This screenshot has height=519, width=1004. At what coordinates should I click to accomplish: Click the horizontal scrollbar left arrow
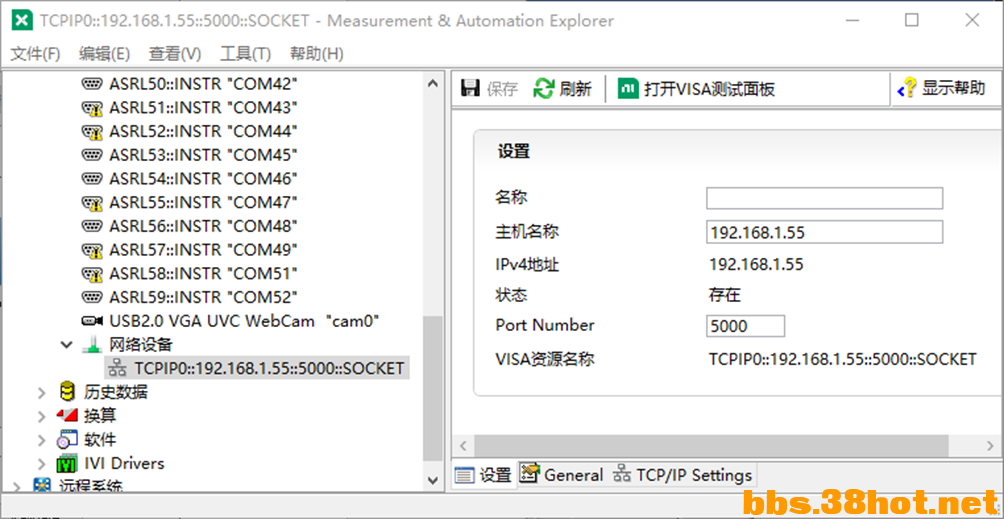[x=464, y=445]
